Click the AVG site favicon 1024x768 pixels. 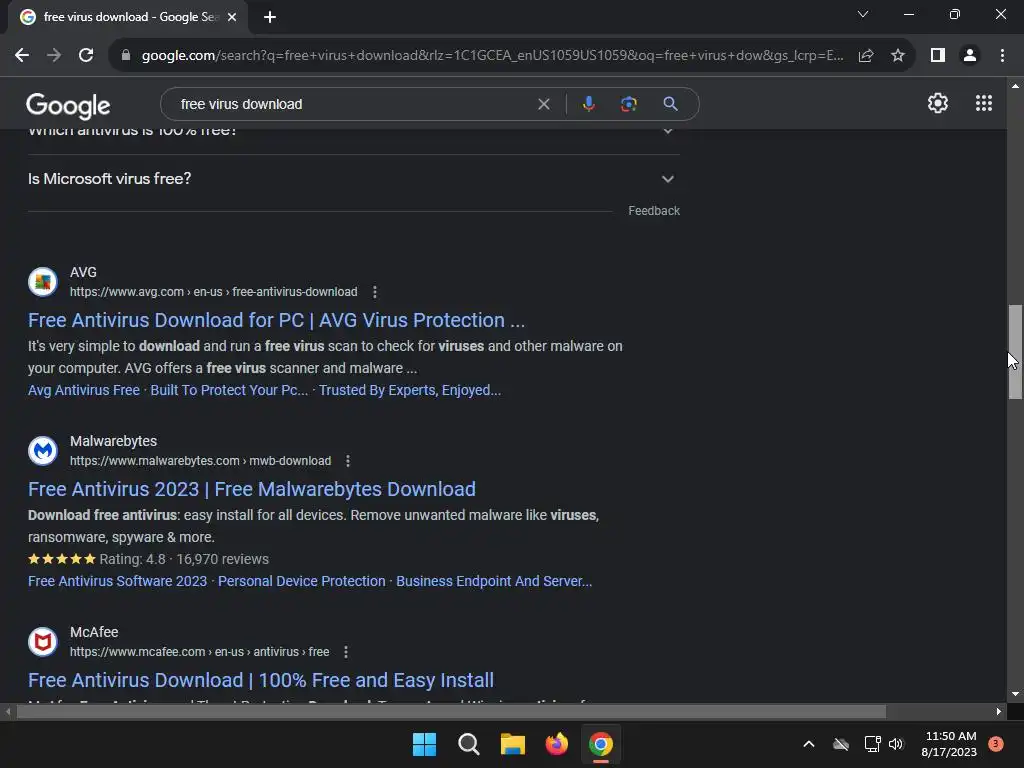[x=43, y=281]
